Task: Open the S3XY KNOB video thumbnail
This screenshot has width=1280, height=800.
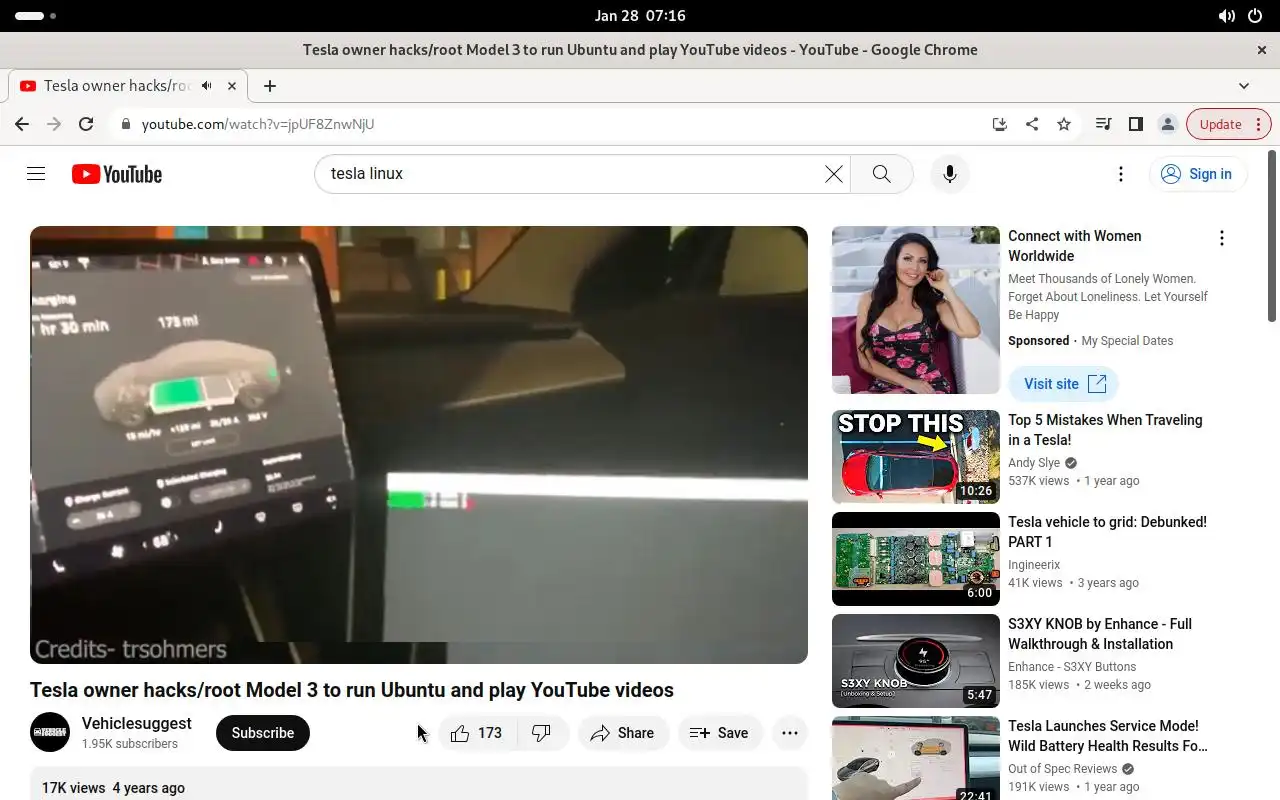Action: tap(916, 661)
